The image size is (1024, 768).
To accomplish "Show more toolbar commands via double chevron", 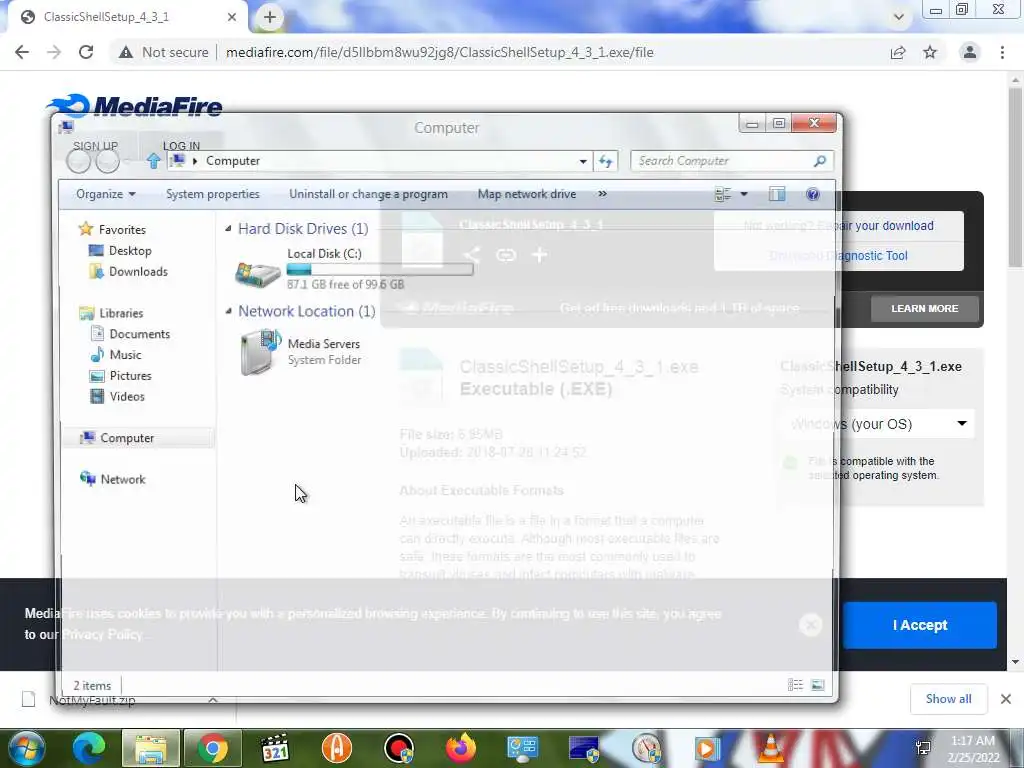I will (x=602, y=194).
